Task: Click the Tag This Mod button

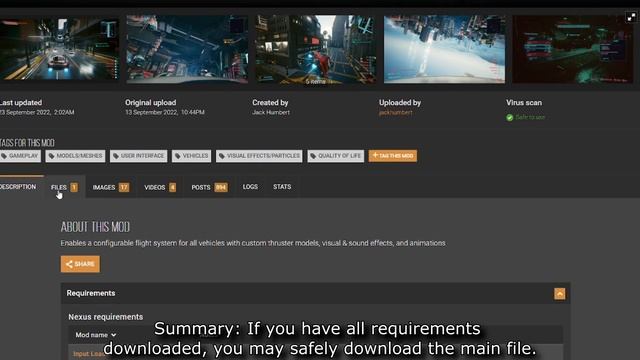Action: click(x=393, y=156)
